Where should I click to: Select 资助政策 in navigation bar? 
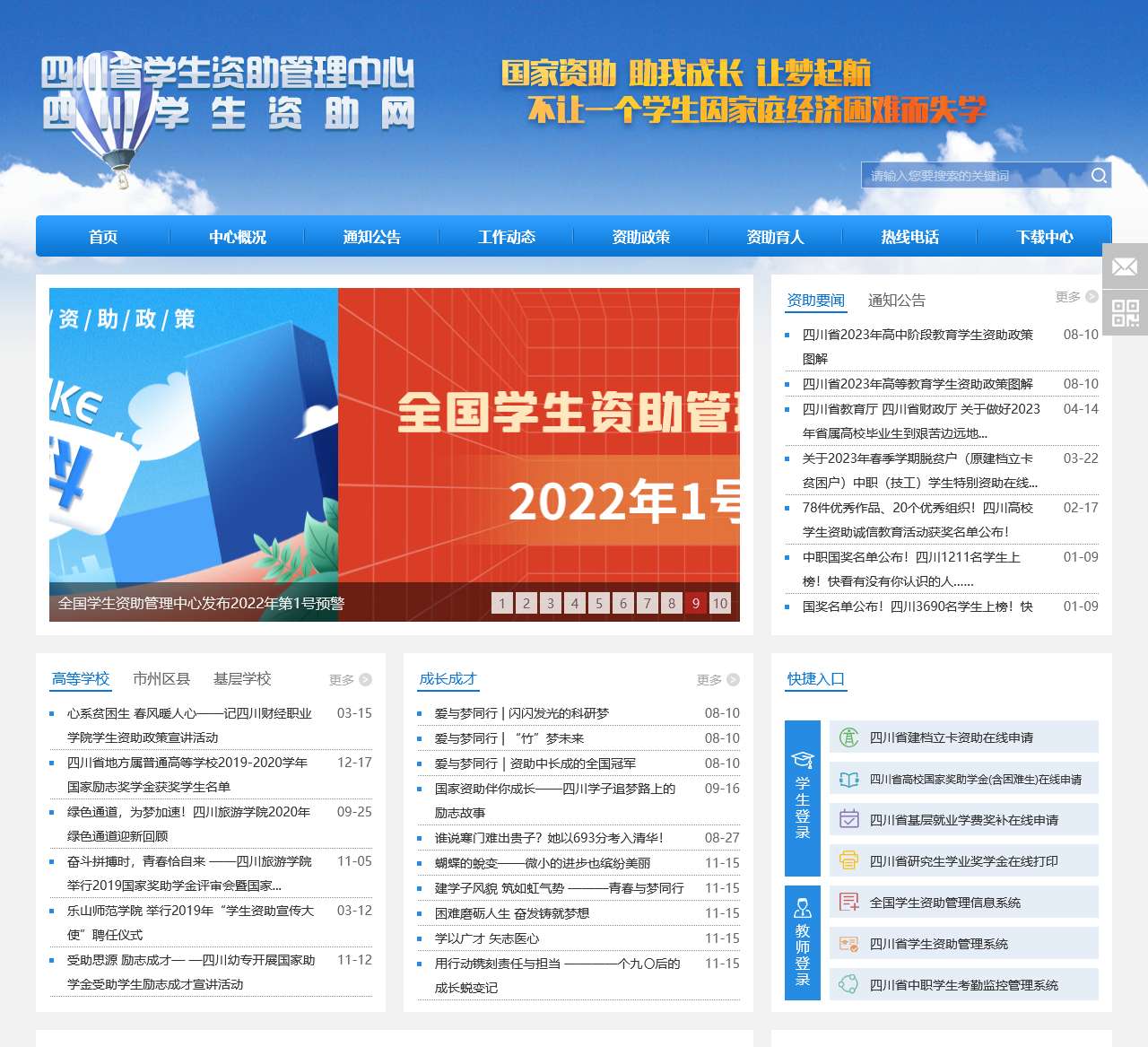[641, 237]
